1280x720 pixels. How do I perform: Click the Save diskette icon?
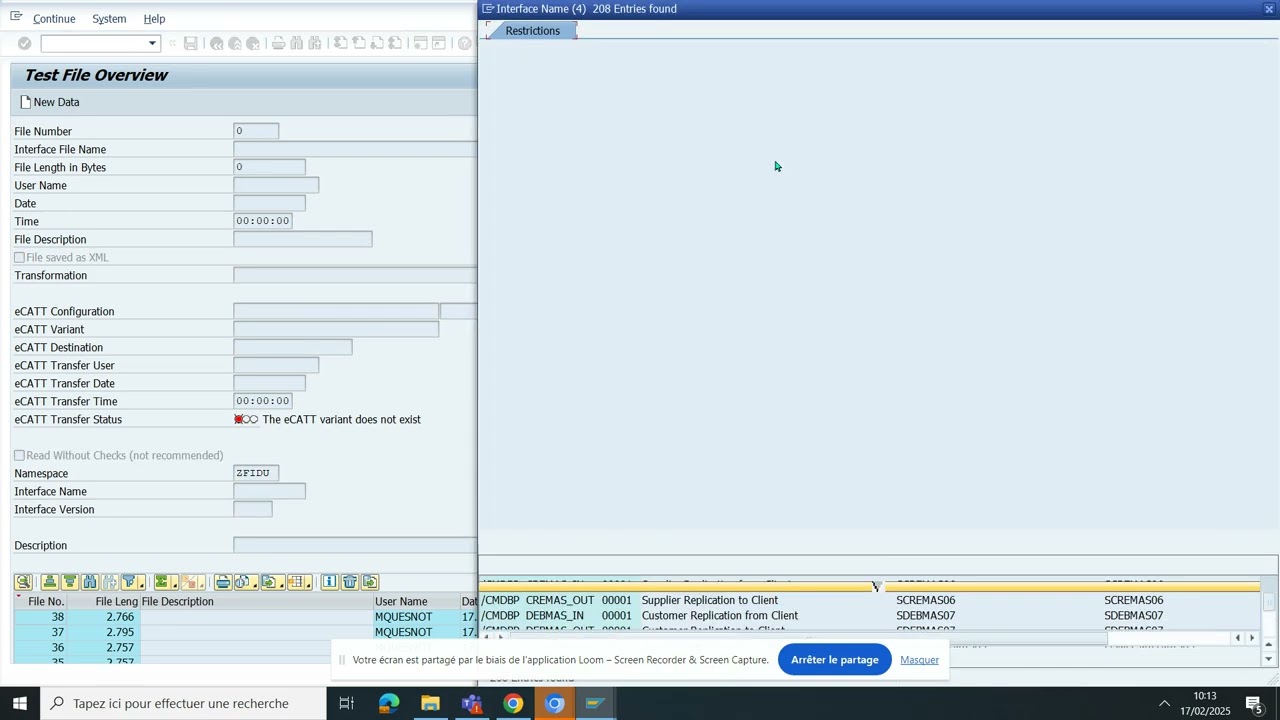pyautogui.click(x=190, y=43)
